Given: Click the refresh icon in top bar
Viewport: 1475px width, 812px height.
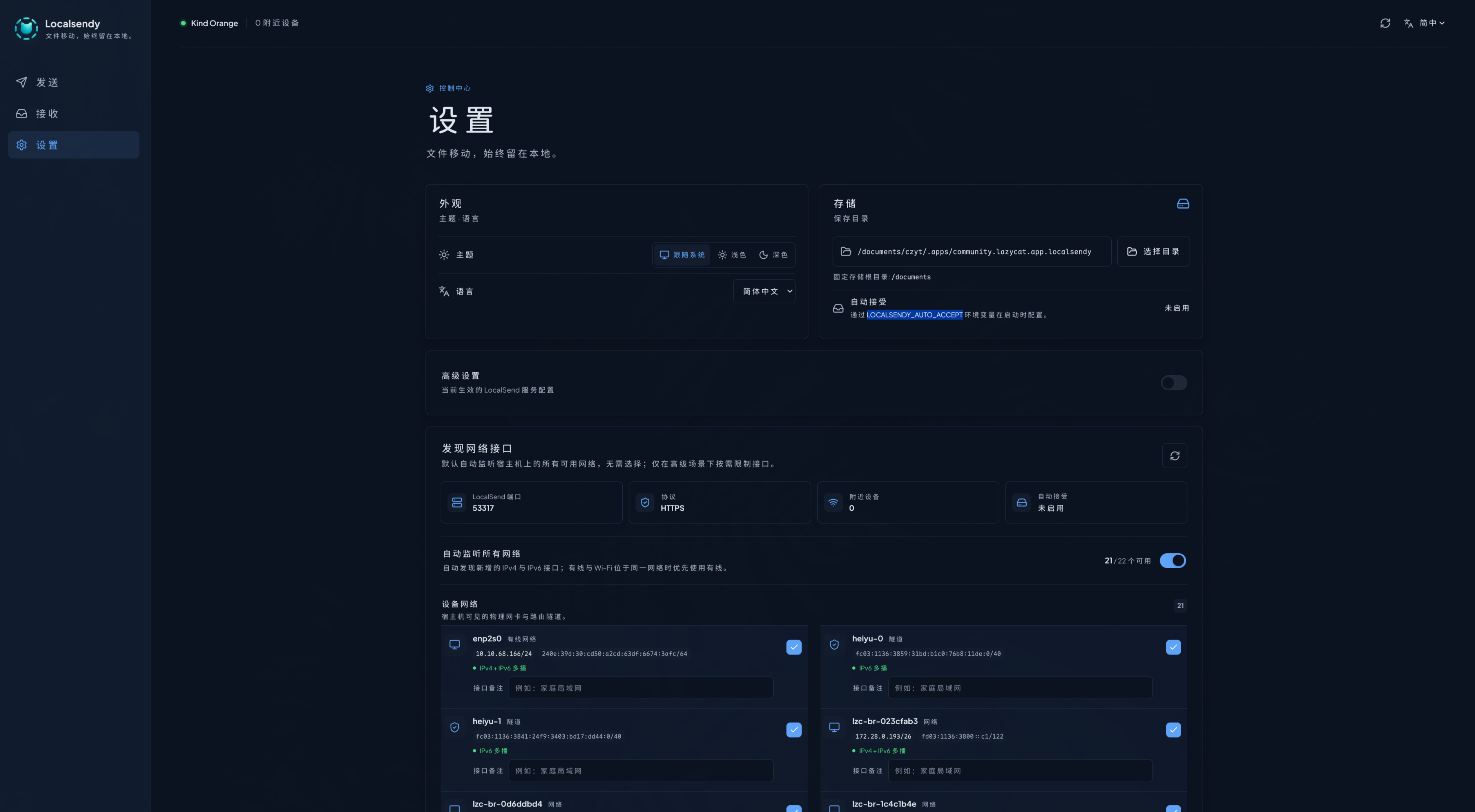Looking at the screenshot, I should coord(1385,23).
